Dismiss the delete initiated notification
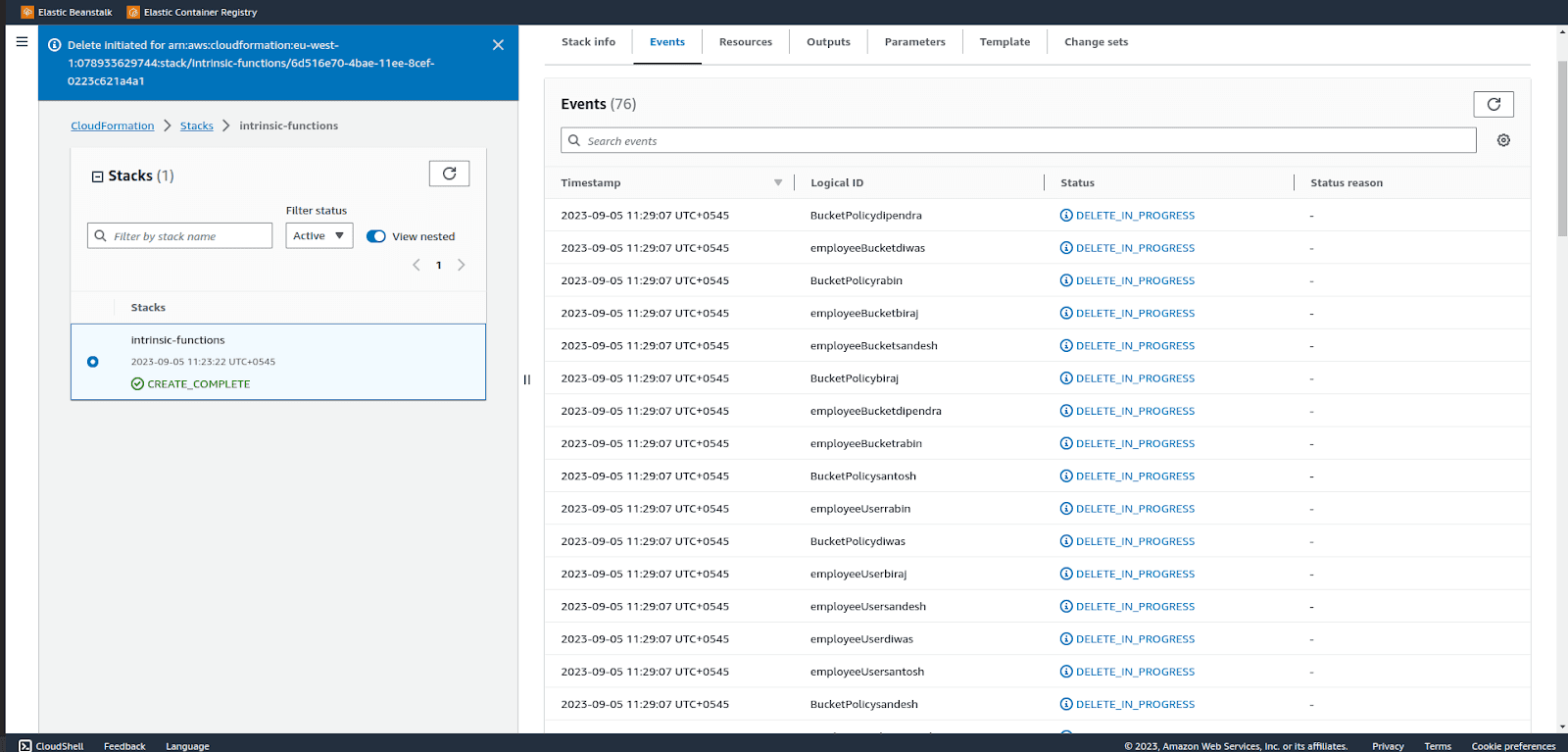This screenshot has height=752, width=1568. point(498,45)
